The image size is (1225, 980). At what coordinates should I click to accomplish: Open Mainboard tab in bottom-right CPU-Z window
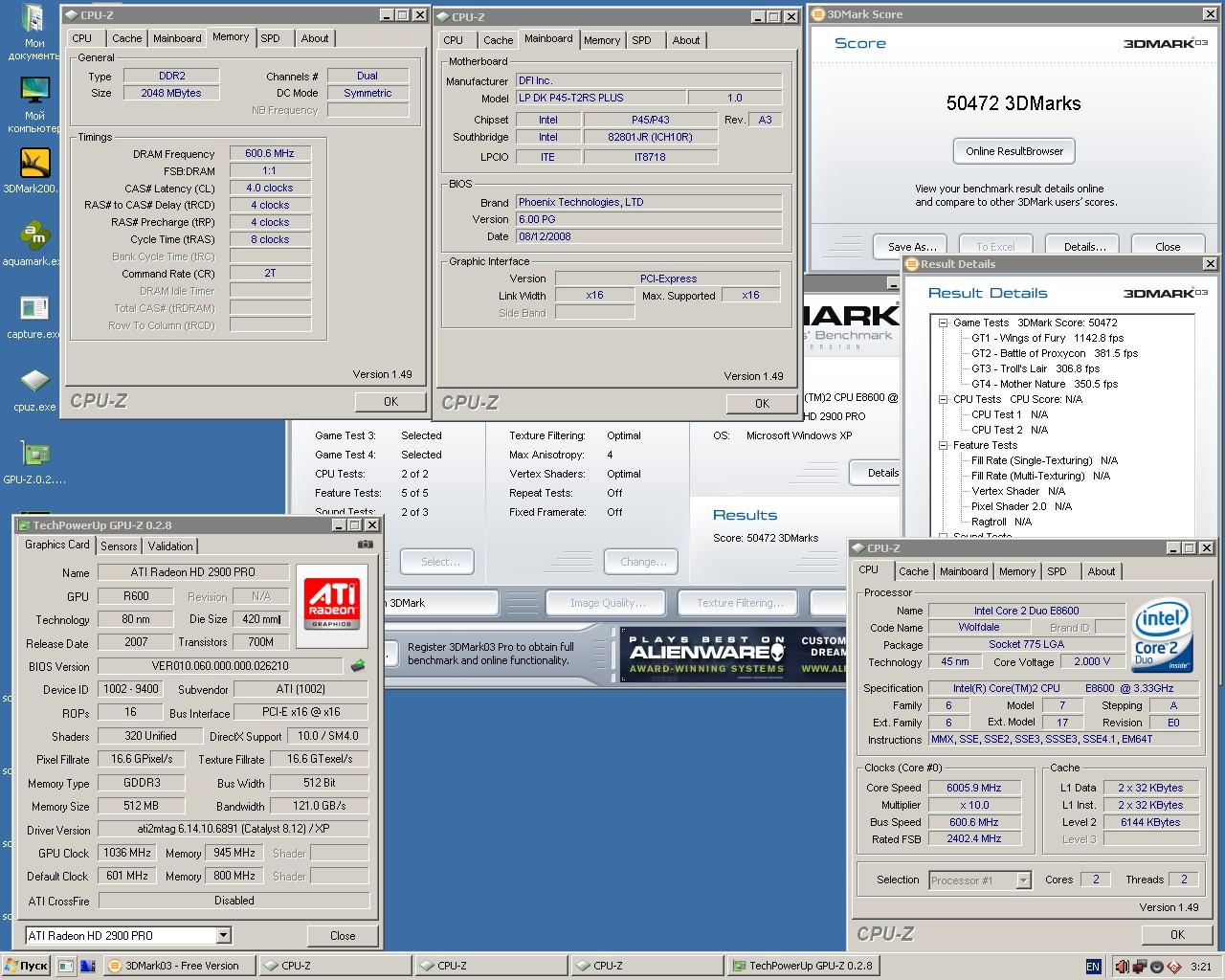(964, 571)
